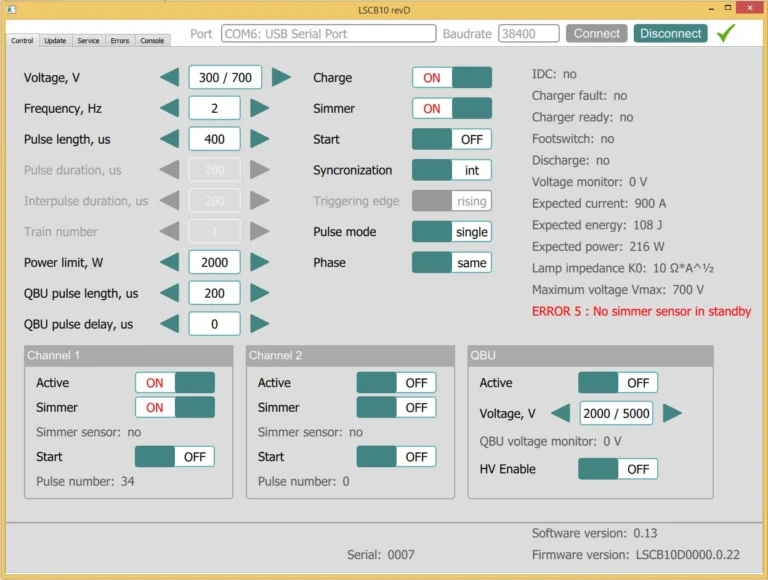Enable Channel 2 Simmer switch

396,408
